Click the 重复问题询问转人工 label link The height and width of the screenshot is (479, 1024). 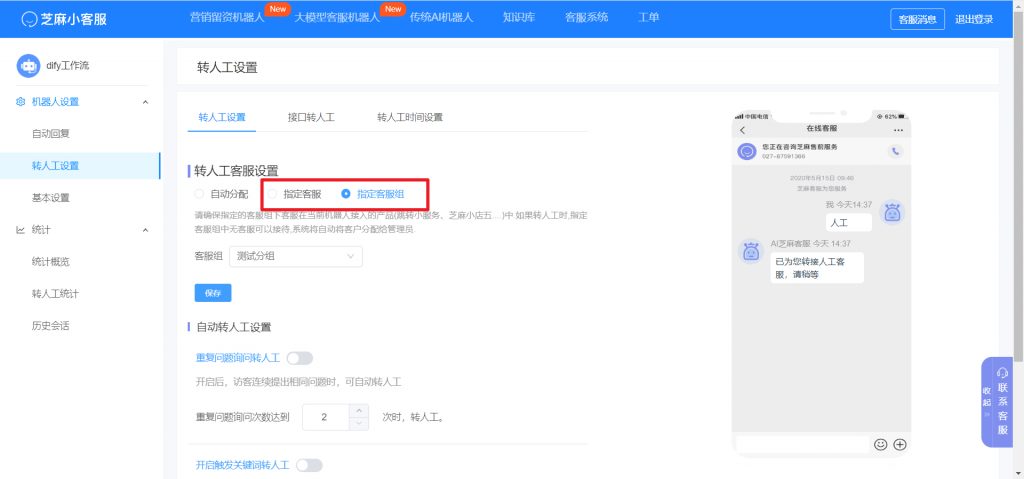point(238,358)
